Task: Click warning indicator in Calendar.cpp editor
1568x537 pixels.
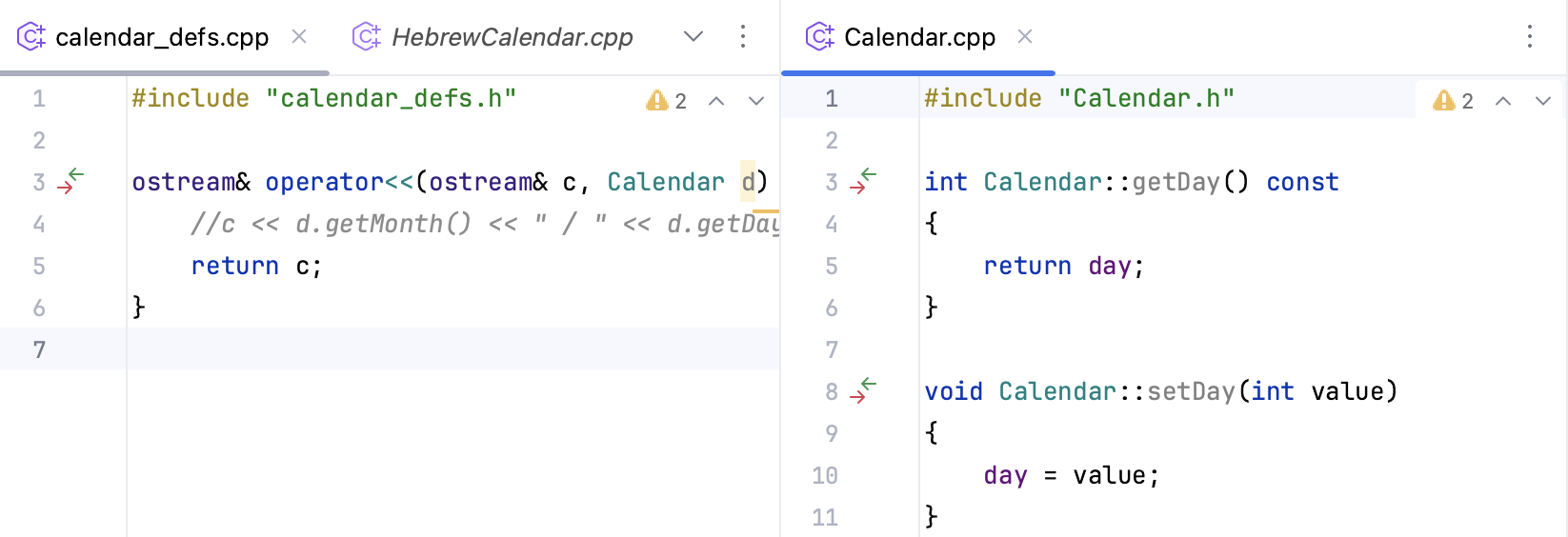Action: [1454, 101]
